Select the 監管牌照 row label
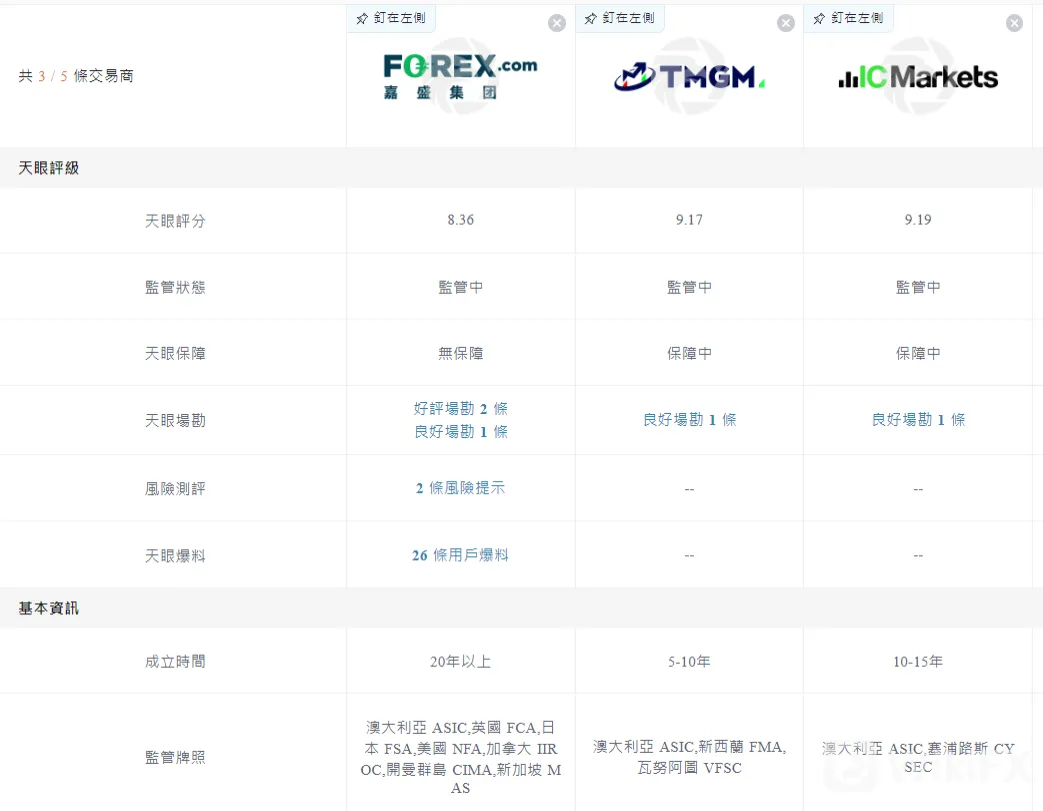This screenshot has height=811, width=1043. click(175, 758)
